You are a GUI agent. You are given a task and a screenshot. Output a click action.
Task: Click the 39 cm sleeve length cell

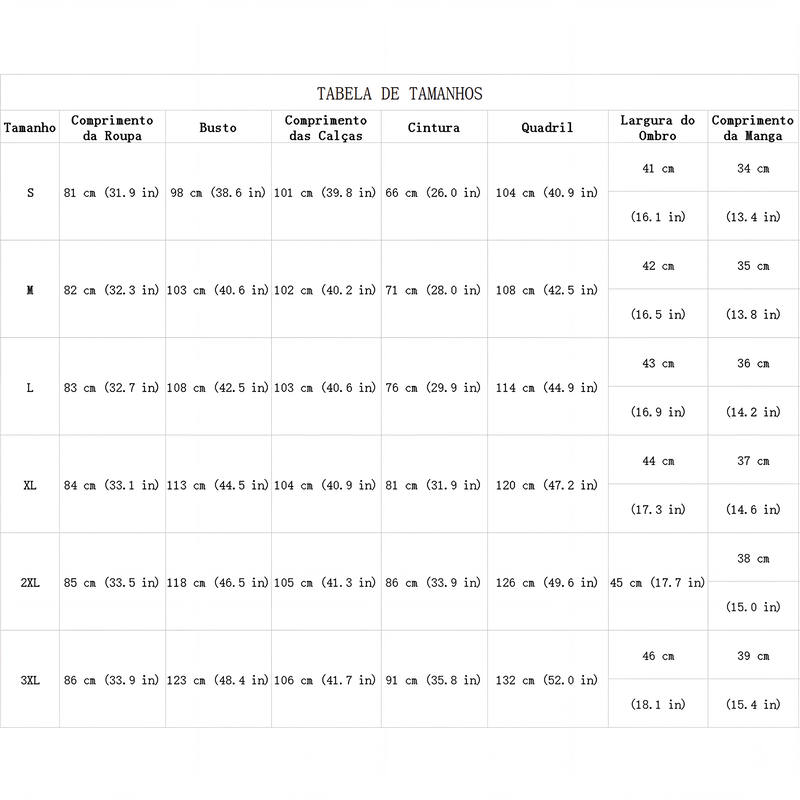click(753, 656)
